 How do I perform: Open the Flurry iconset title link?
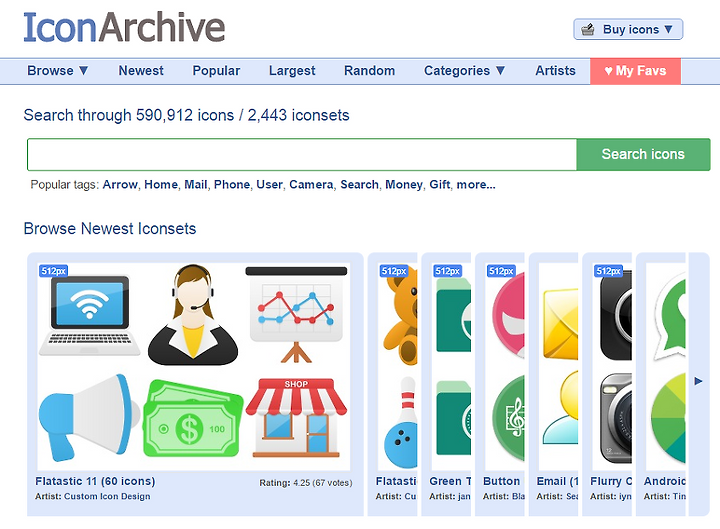[x=611, y=481]
